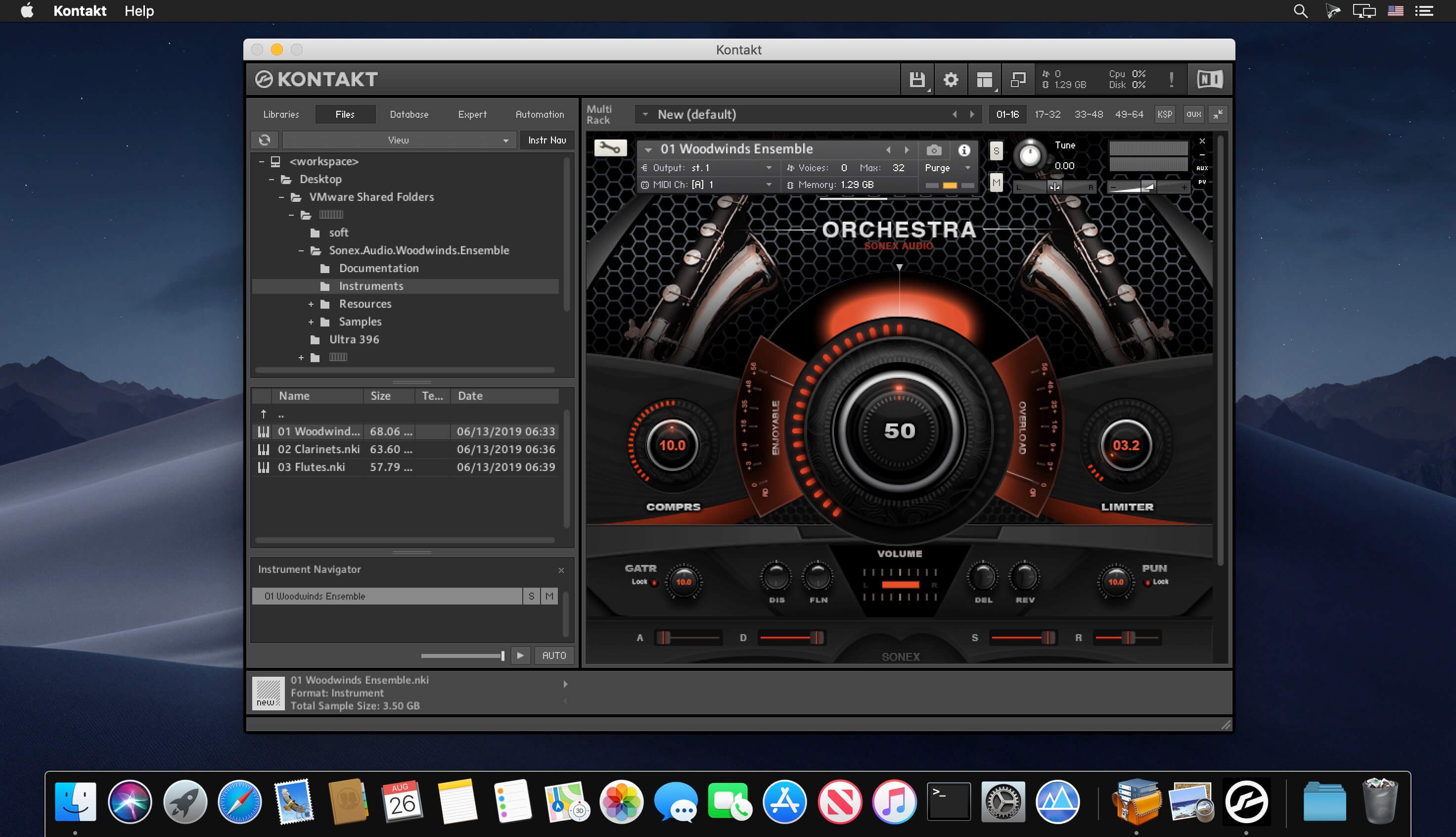The width and height of the screenshot is (1456, 837).
Task: Select 02 Clarinets.nki file
Action: [405, 450]
